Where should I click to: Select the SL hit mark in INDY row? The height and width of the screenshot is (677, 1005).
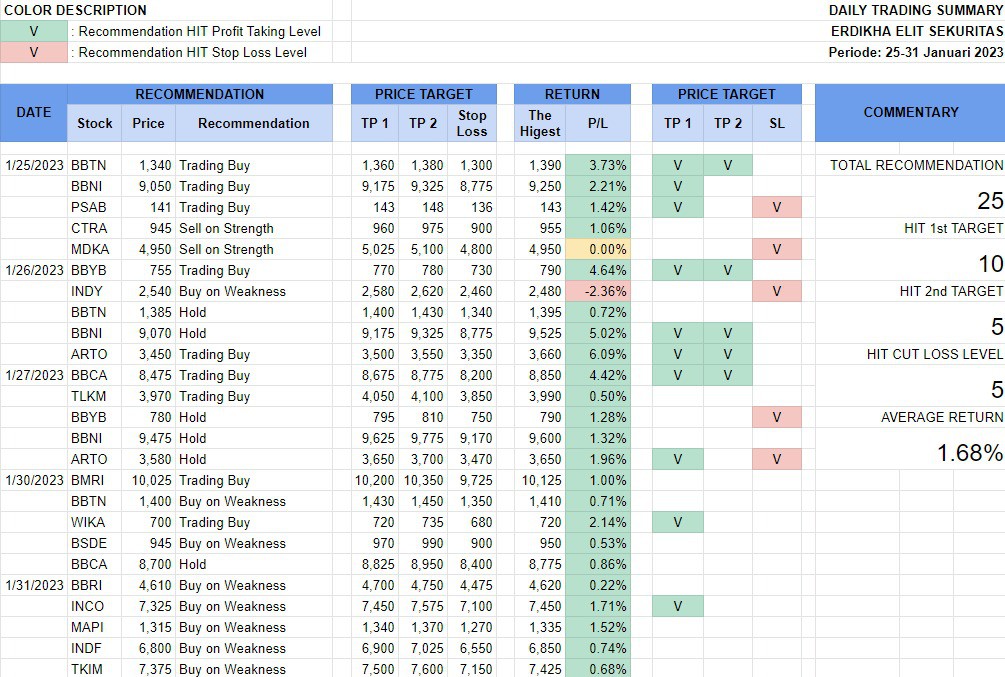tap(777, 291)
